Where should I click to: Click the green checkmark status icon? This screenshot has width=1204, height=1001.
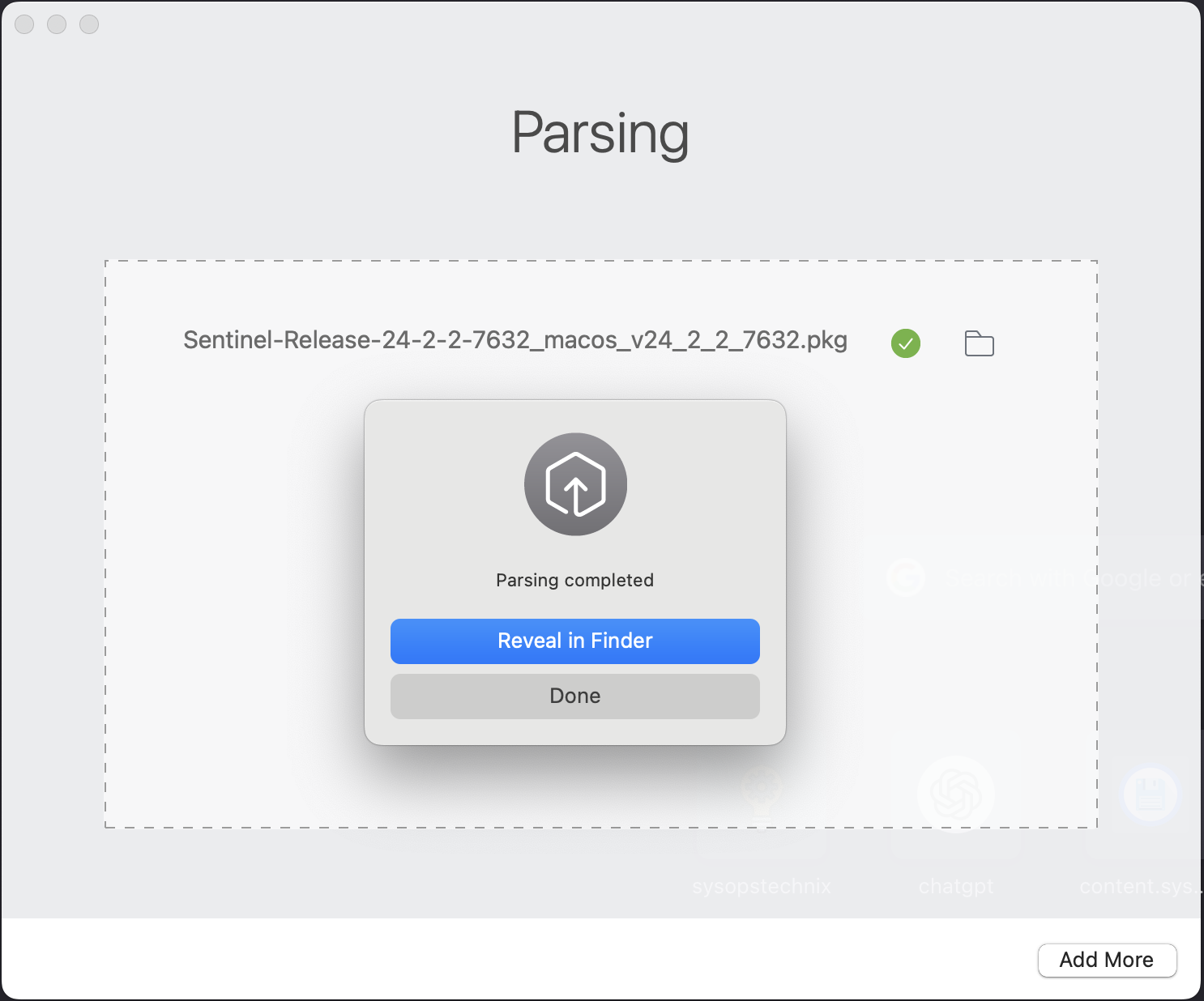click(906, 343)
